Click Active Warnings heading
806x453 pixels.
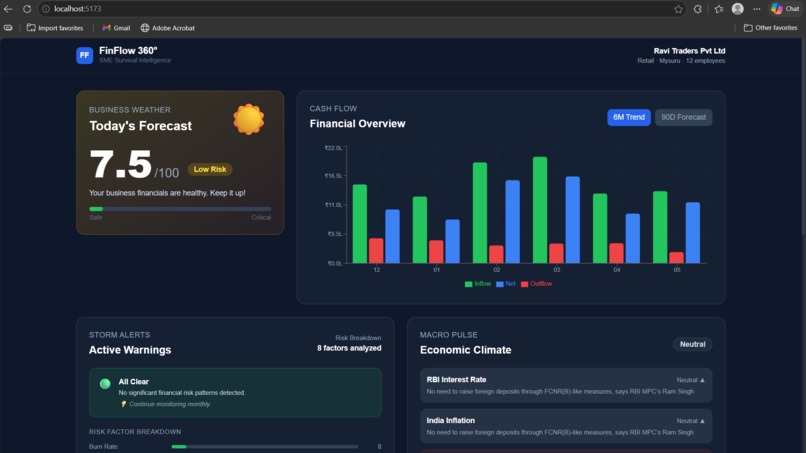point(130,350)
